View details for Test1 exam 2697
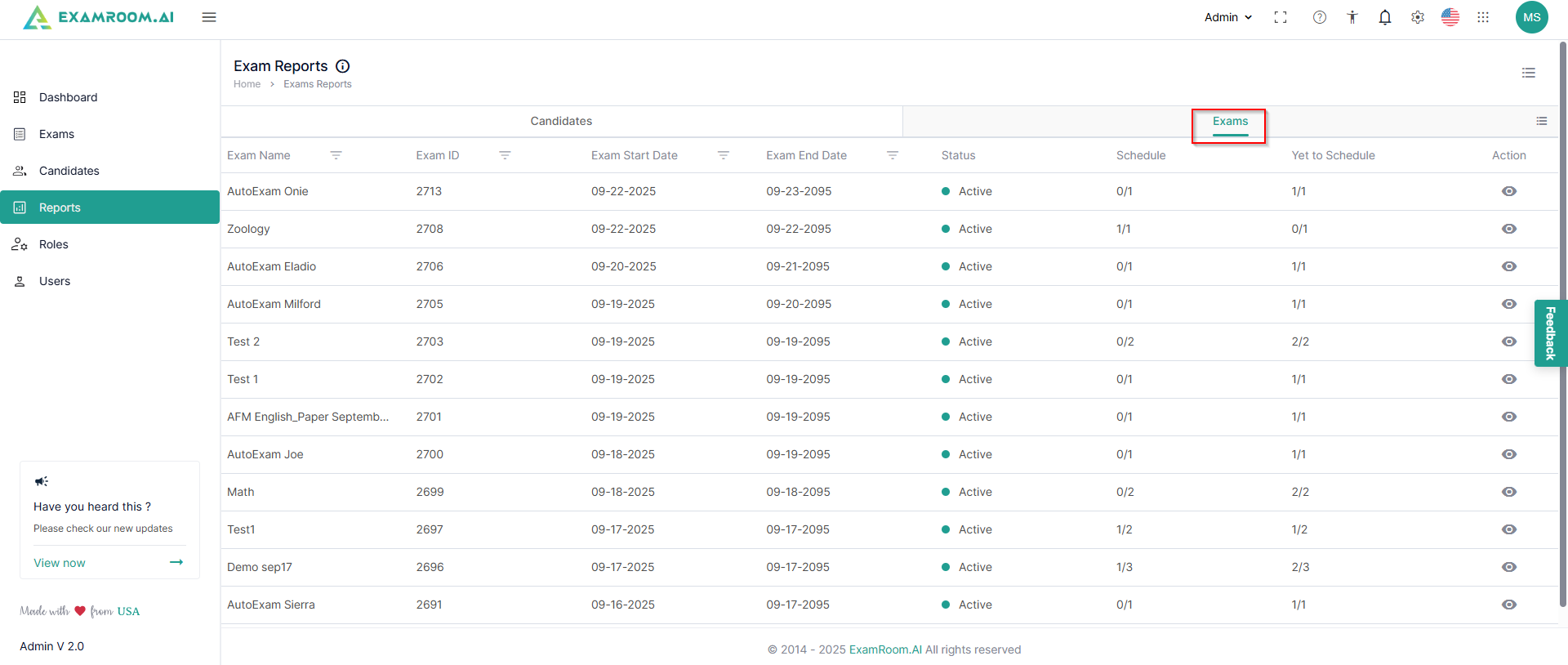1568x665 pixels. [1509, 529]
